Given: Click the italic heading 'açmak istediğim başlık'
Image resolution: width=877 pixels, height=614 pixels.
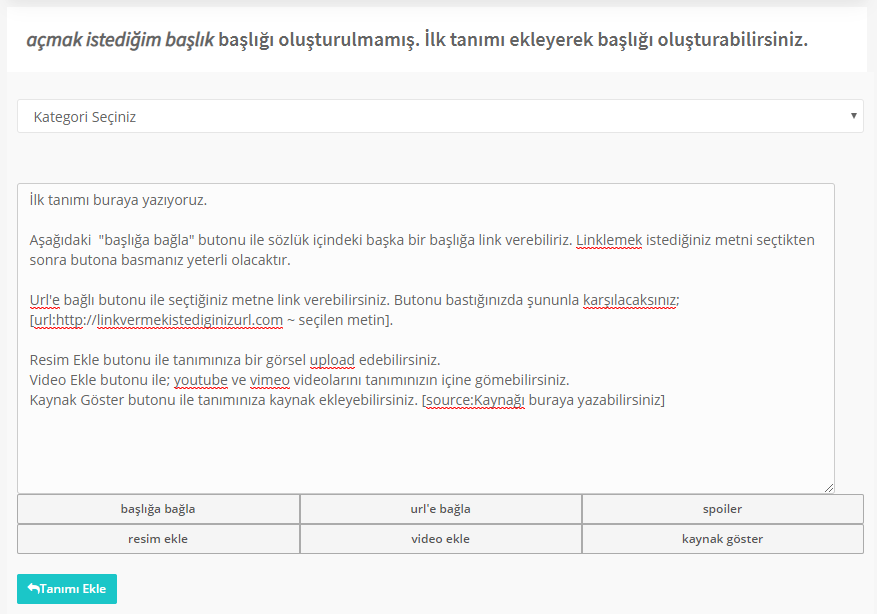Looking at the screenshot, I should tap(120, 40).
